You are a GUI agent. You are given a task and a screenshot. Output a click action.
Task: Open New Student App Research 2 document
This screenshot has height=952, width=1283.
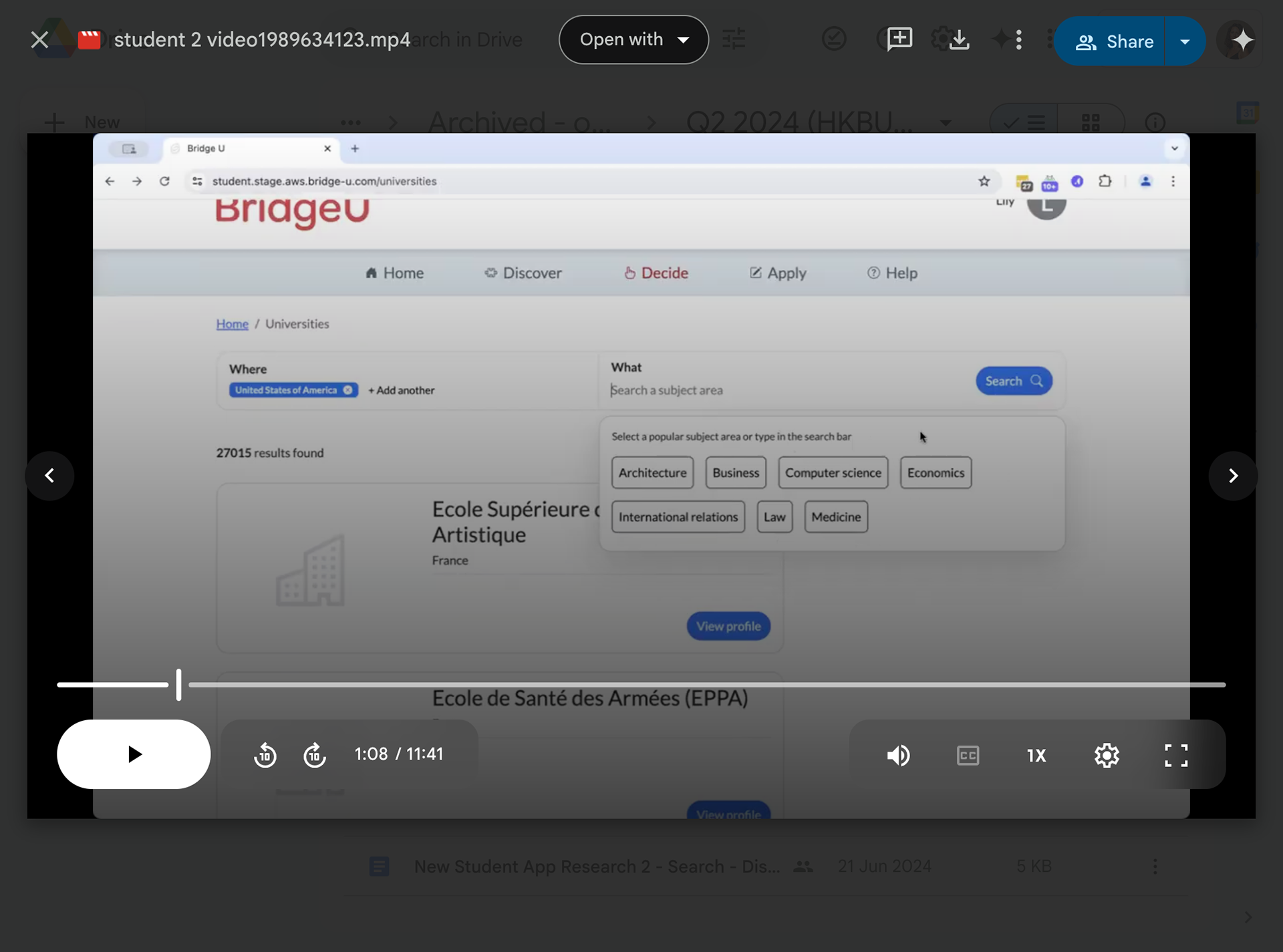[597, 866]
